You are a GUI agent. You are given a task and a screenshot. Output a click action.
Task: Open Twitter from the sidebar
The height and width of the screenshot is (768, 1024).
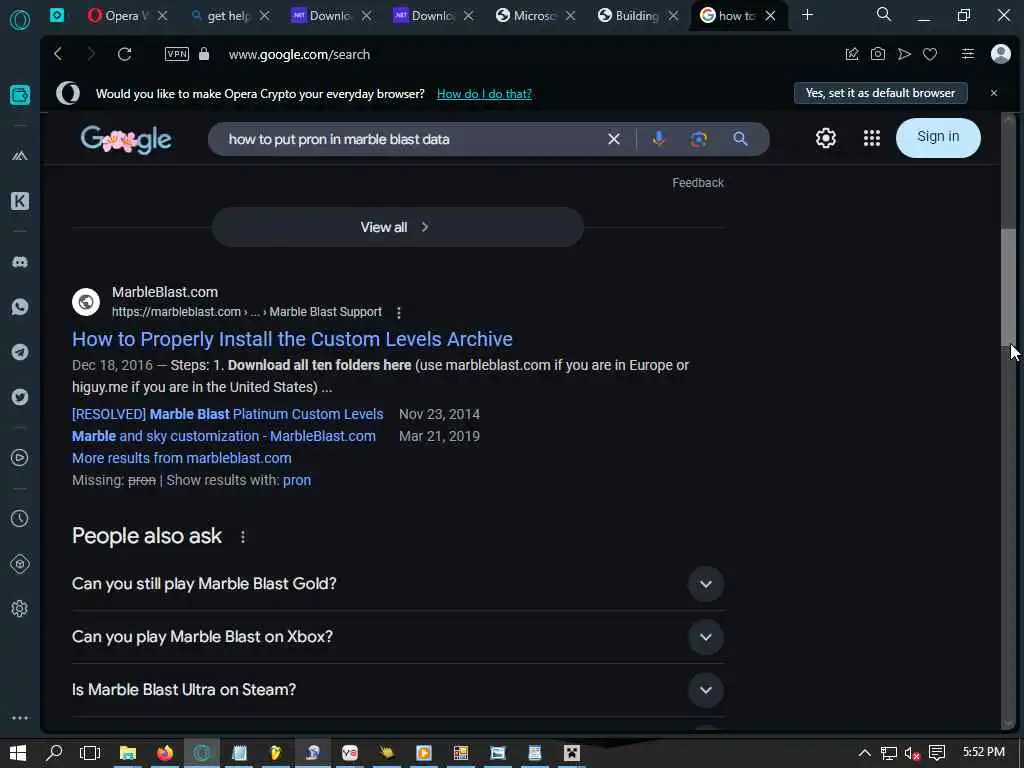point(20,397)
